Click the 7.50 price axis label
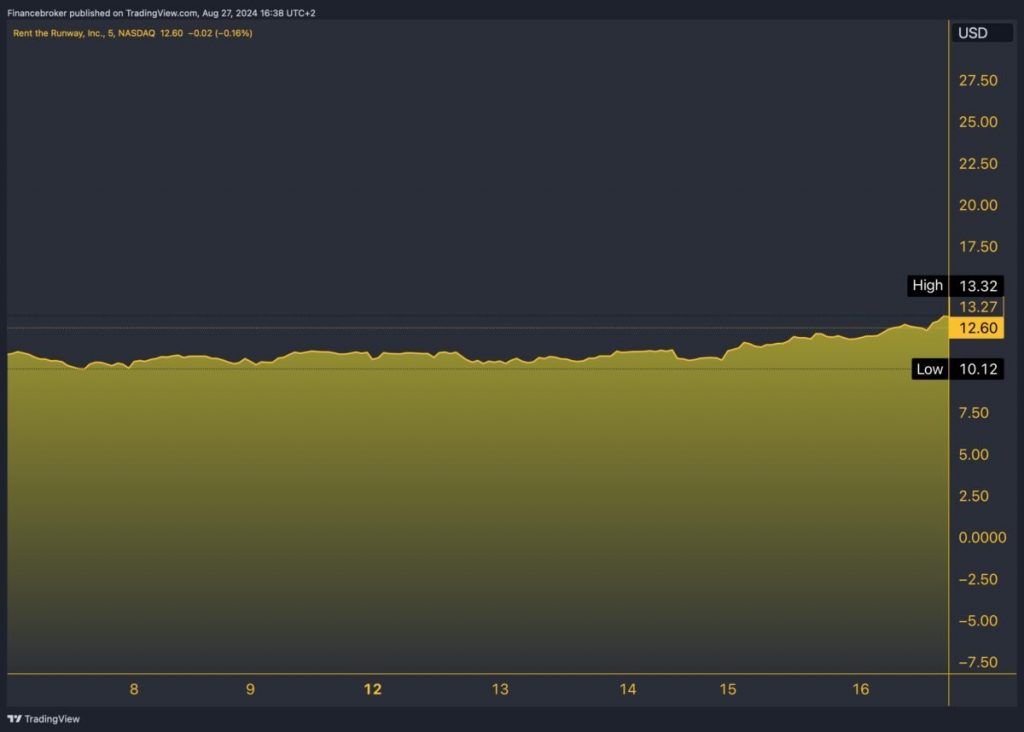 point(973,413)
